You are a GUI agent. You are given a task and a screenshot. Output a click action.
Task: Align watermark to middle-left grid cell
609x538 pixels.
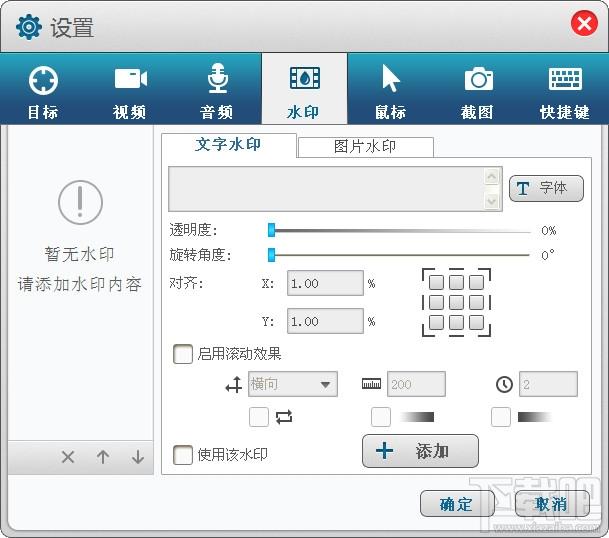coord(436,302)
